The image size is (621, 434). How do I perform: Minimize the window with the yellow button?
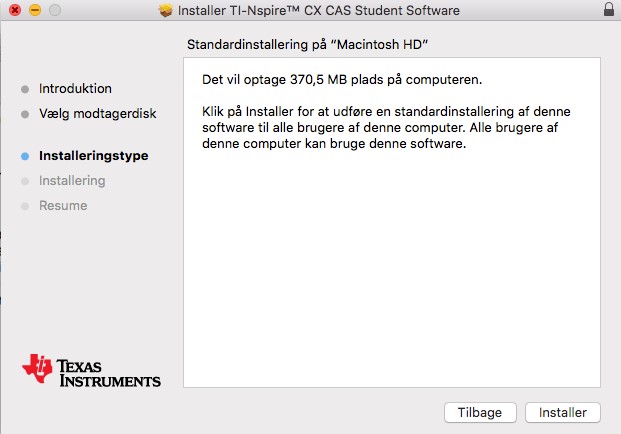(x=35, y=10)
